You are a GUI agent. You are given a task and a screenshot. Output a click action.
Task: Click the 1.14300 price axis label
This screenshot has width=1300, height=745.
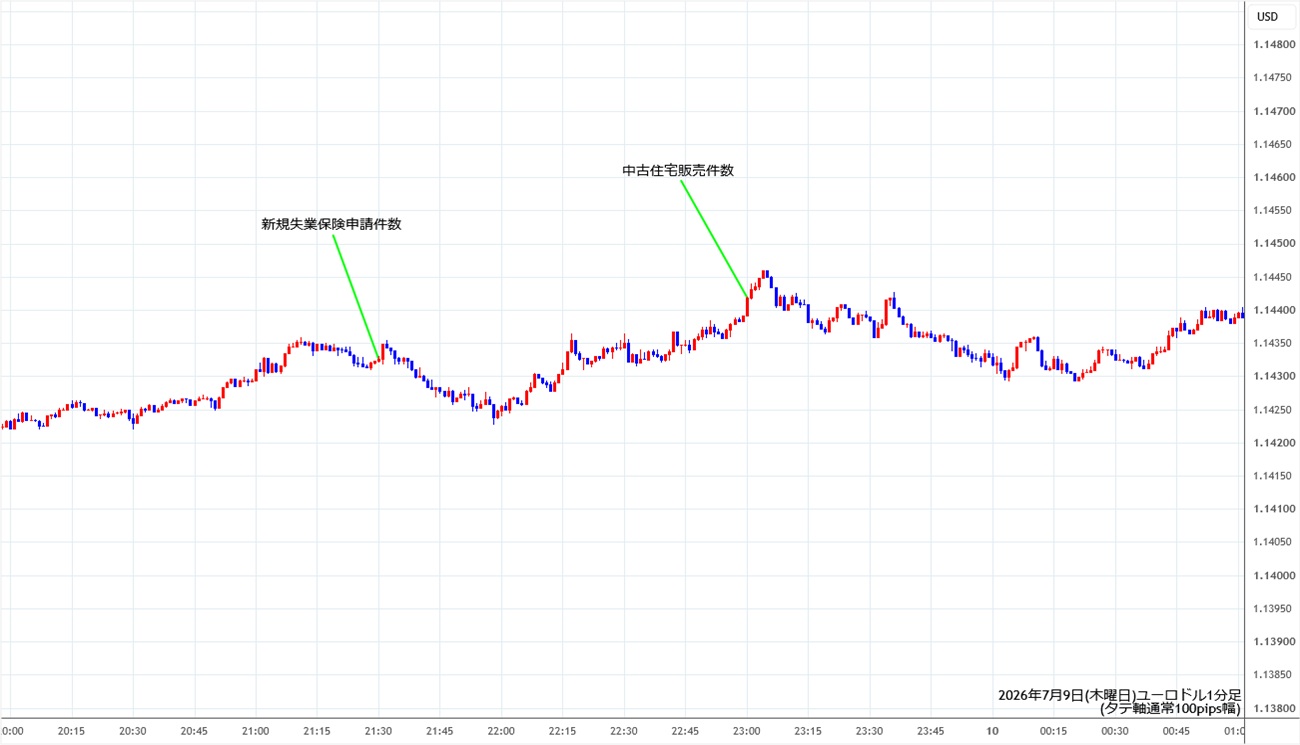(1273, 376)
